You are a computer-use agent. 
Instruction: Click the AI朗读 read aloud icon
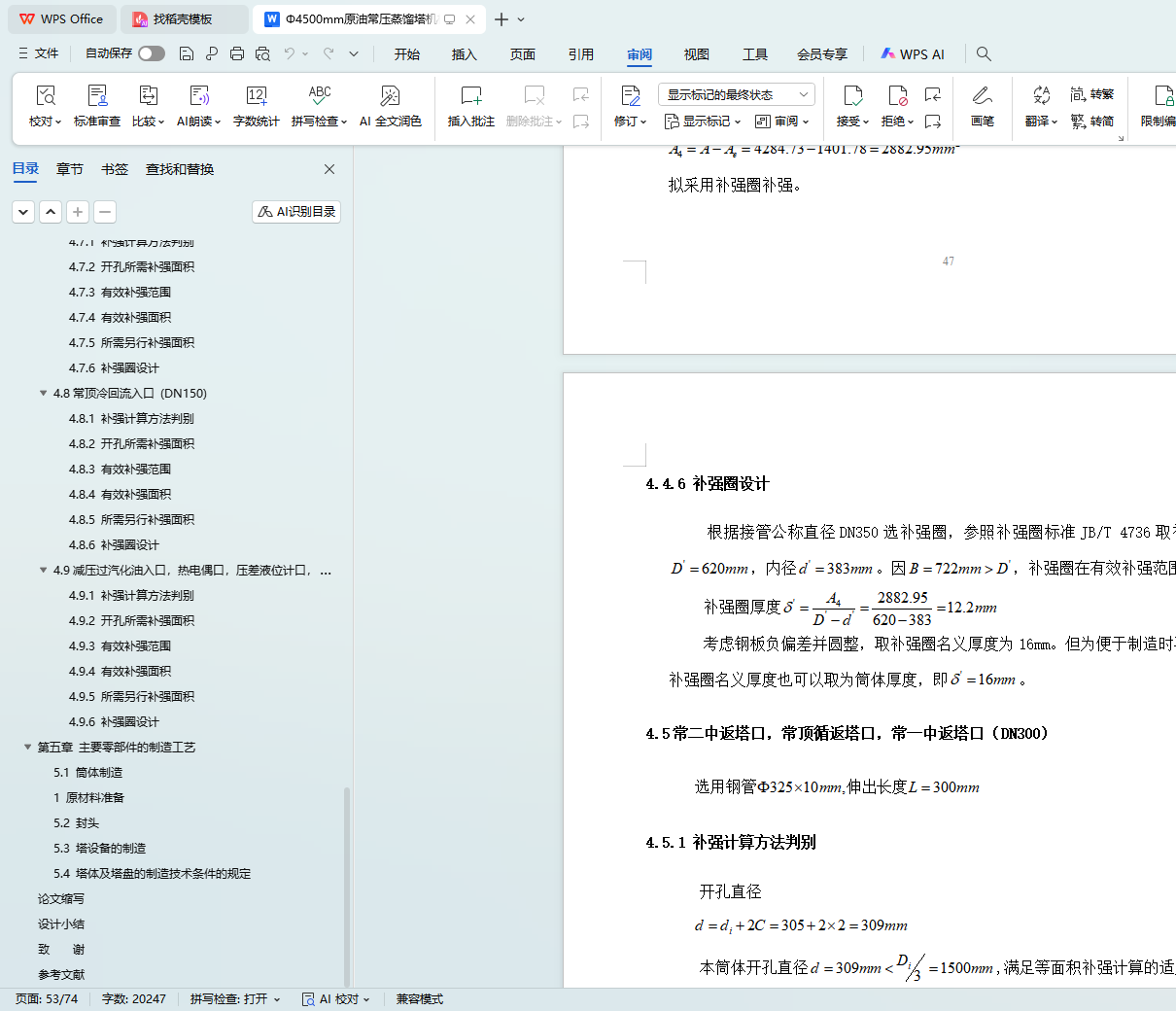(x=199, y=96)
